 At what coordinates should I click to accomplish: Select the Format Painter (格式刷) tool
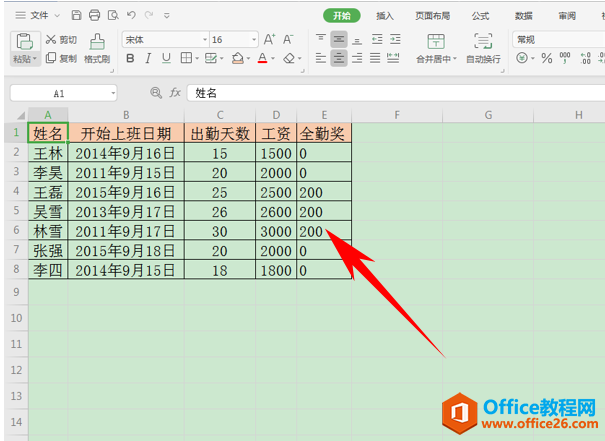tap(97, 49)
